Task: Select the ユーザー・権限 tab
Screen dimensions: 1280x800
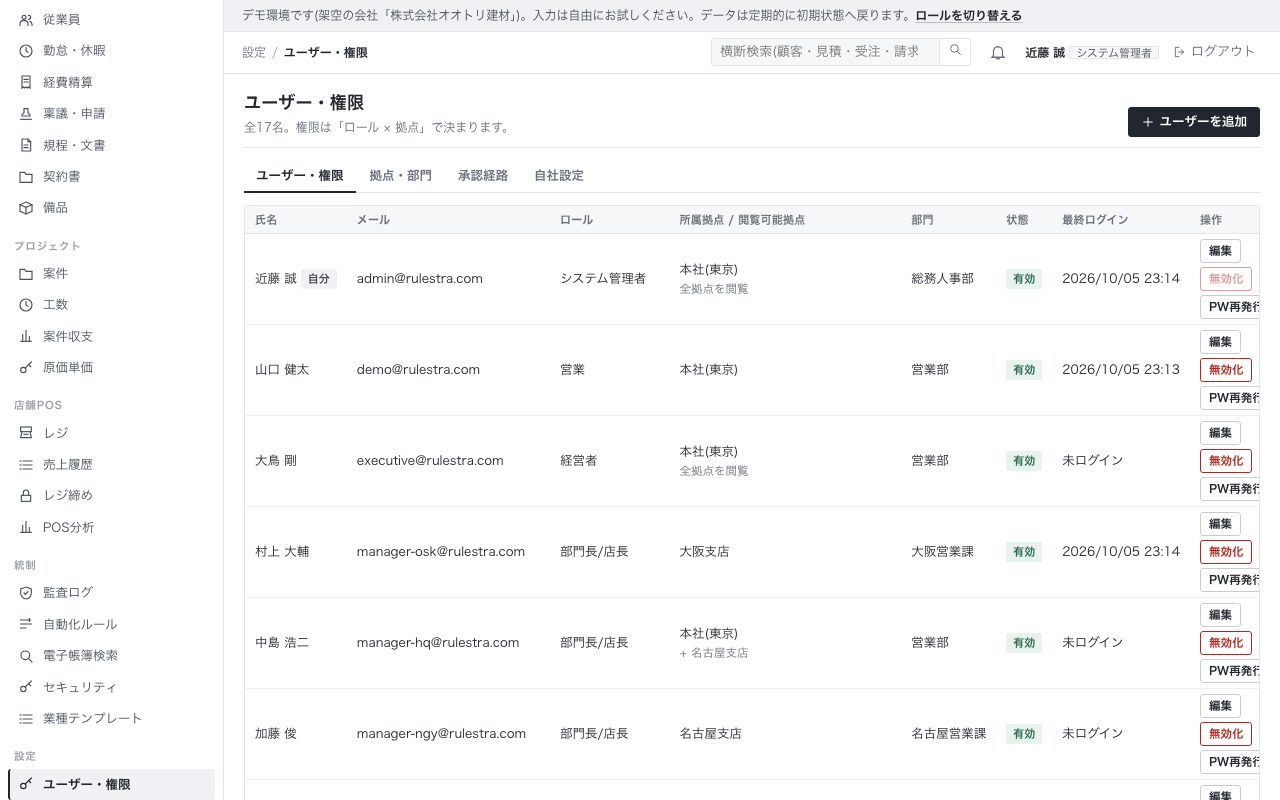Action: pyautogui.click(x=300, y=175)
